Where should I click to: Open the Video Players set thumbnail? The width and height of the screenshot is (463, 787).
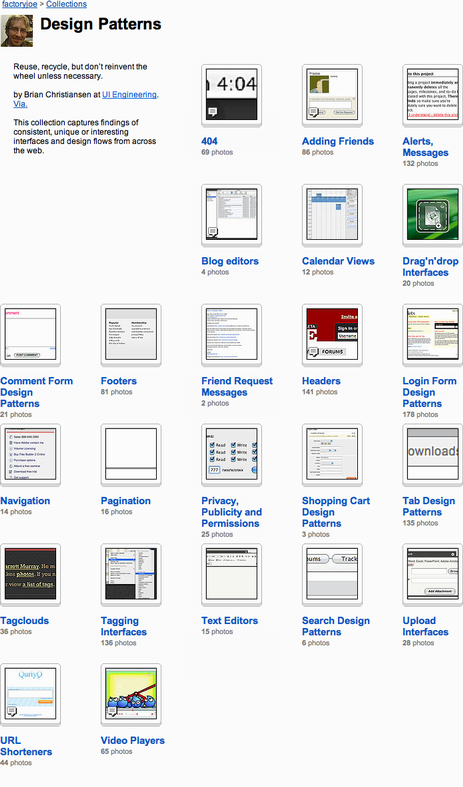coord(131,694)
